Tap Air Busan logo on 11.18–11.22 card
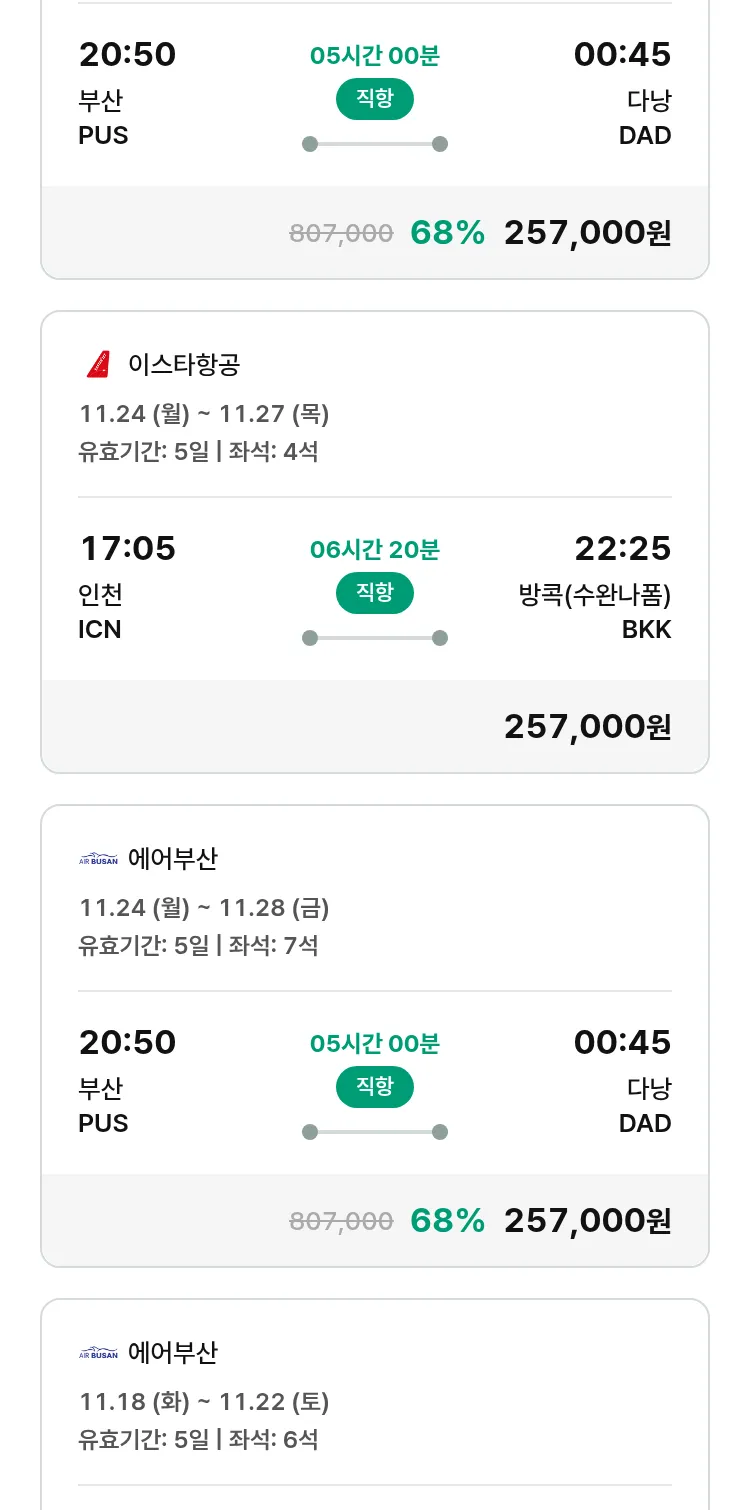The width and height of the screenshot is (750, 1510). pyautogui.click(x=98, y=1353)
